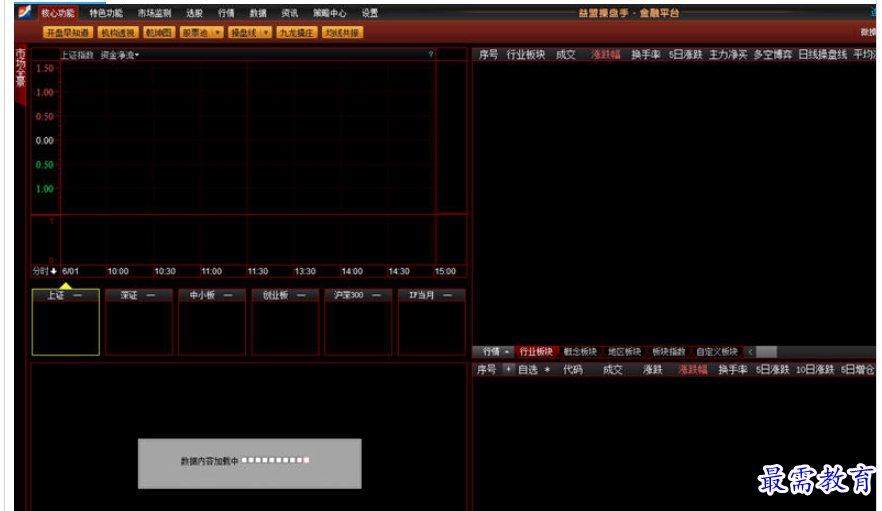Click the 均线共振 toolbar button

[342, 33]
